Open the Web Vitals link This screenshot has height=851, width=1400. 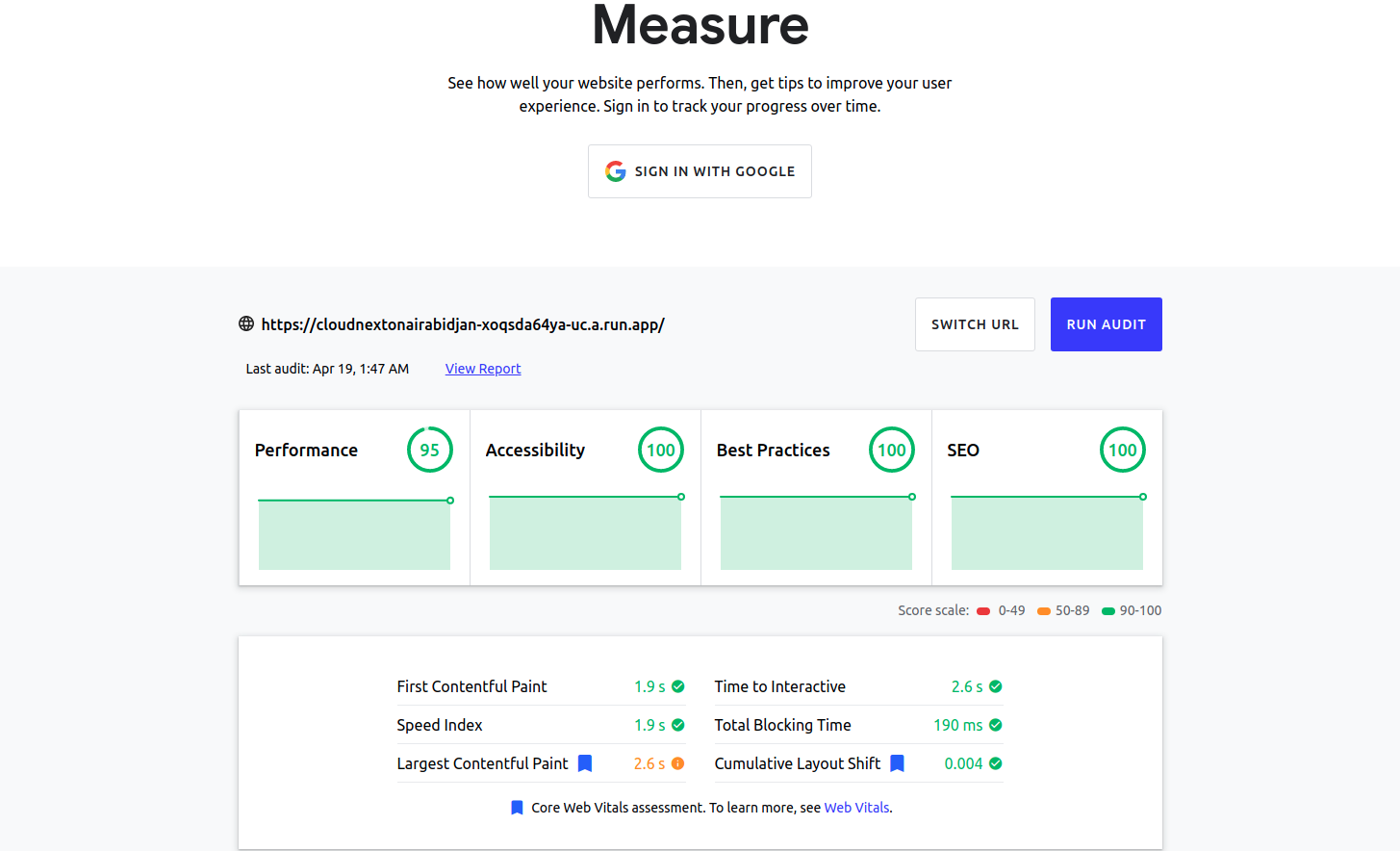[x=856, y=808]
